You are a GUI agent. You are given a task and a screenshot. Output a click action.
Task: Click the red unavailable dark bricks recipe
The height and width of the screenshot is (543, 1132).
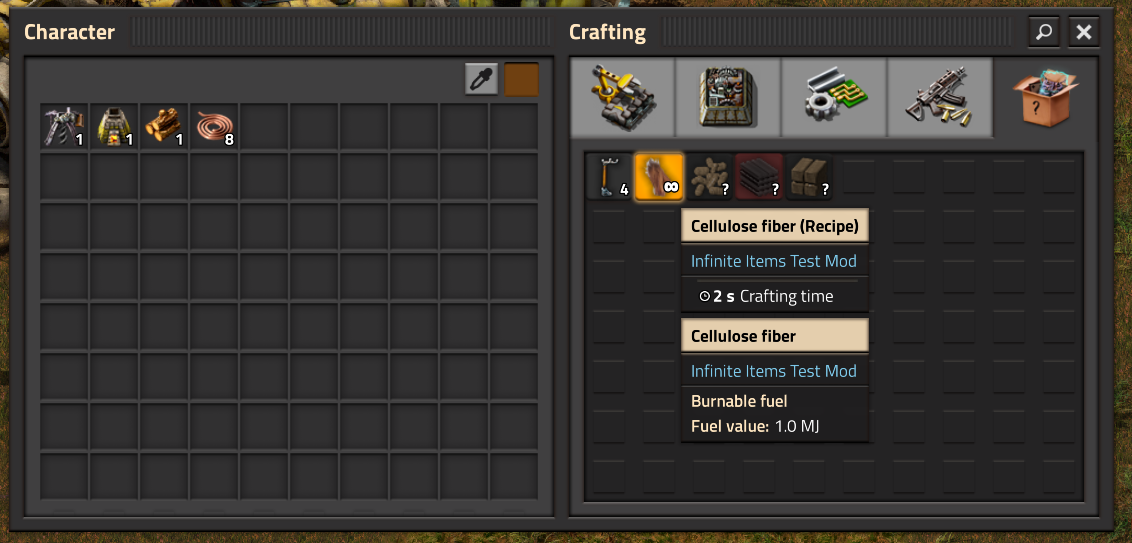click(x=759, y=176)
